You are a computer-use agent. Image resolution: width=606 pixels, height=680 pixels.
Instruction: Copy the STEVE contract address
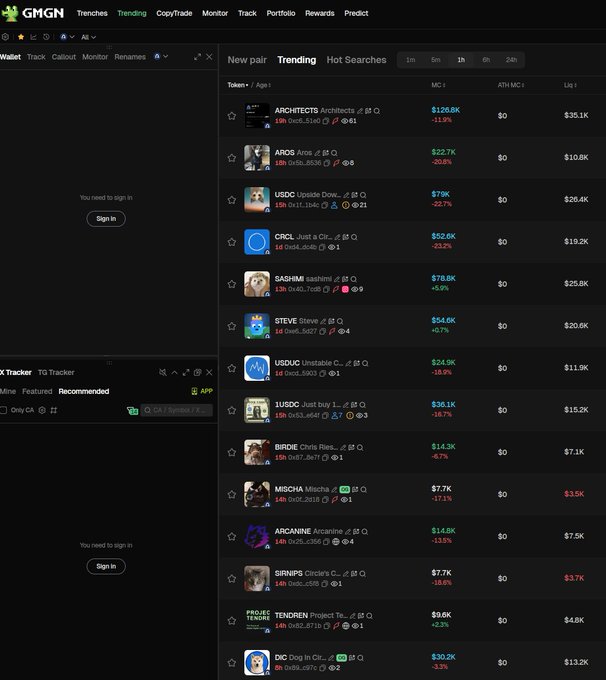point(322,331)
